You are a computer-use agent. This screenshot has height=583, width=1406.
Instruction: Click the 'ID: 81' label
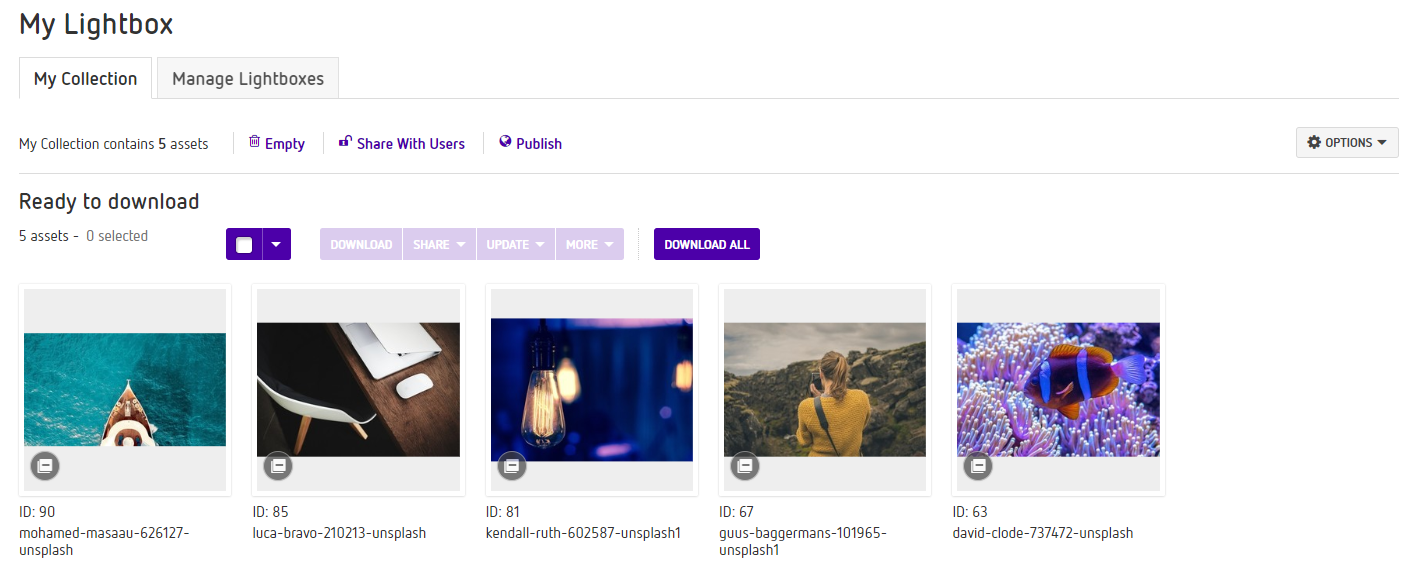pyautogui.click(x=503, y=512)
